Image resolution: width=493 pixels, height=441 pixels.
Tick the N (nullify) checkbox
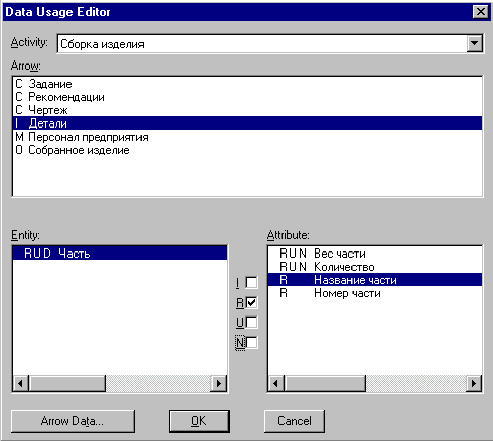click(251, 343)
